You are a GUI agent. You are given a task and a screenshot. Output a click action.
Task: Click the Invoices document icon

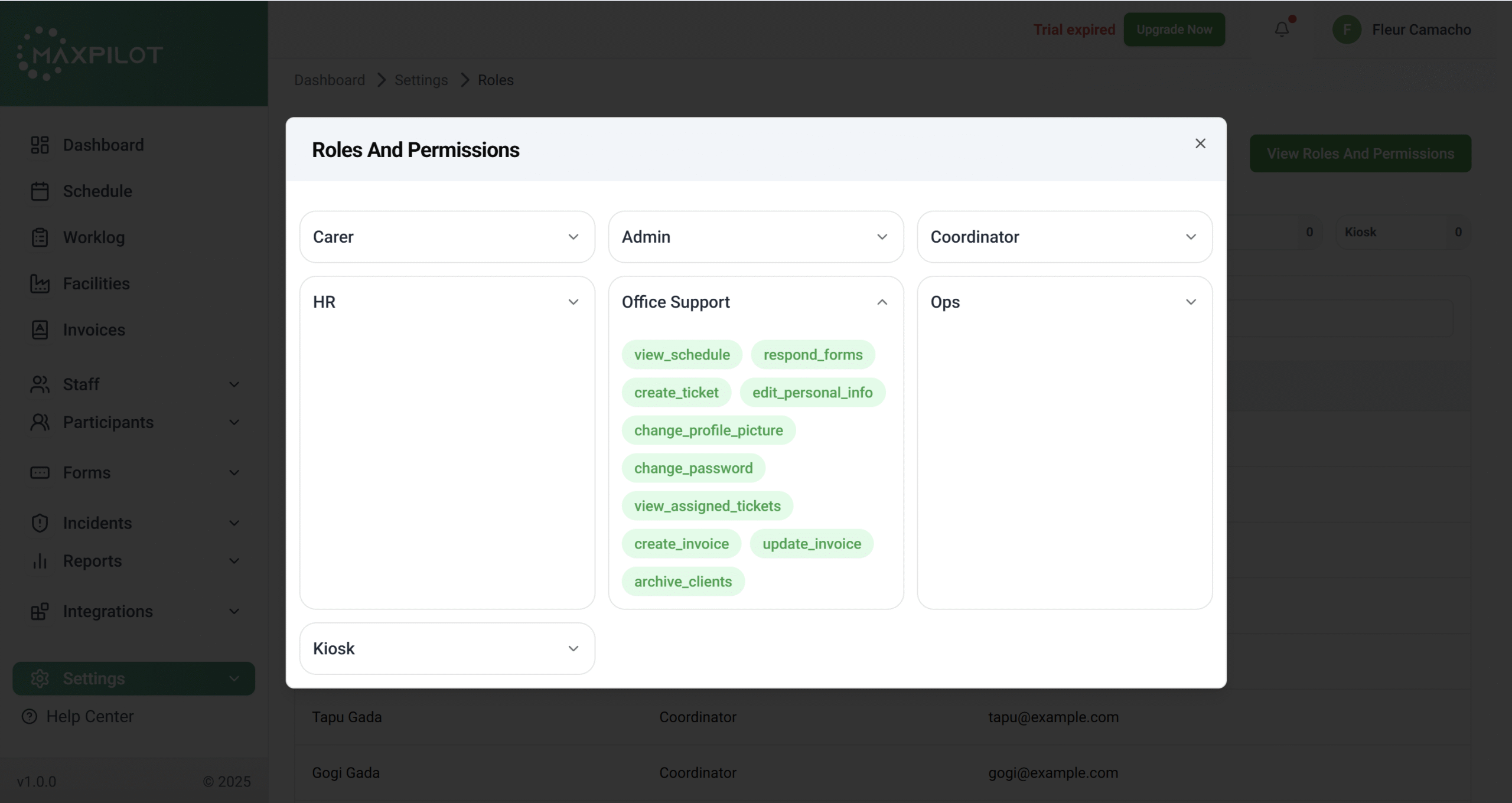(x=40, y=330)
